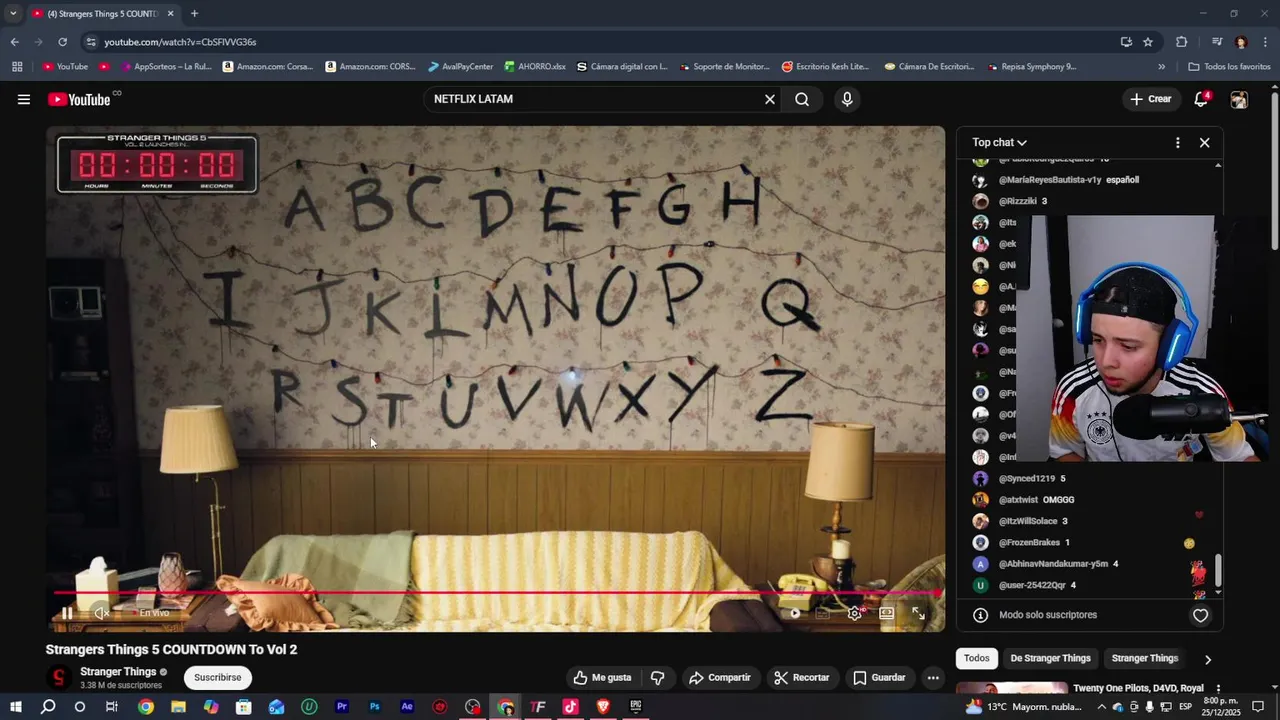The image size is (1280, 720).
Task: Bookmark this page with the star
Action: coord(1148,42)
